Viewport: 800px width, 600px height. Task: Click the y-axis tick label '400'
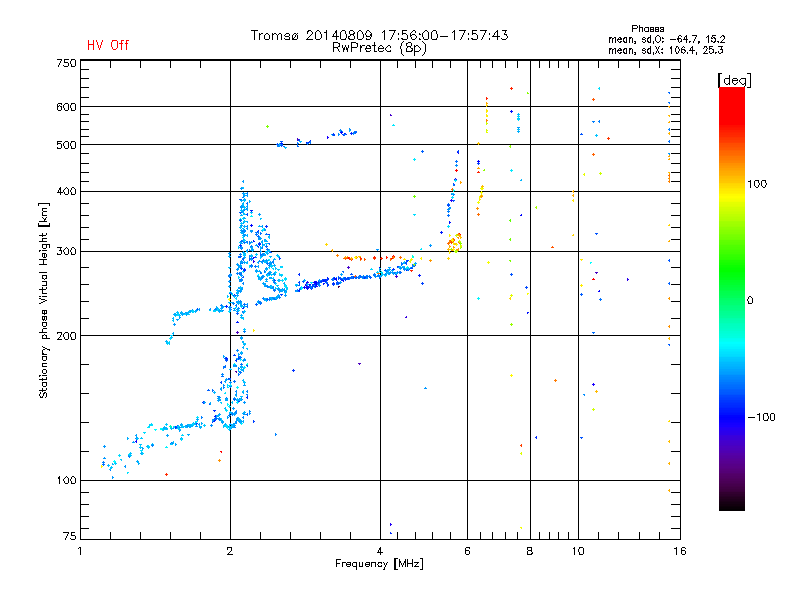(x=66, y=191)
